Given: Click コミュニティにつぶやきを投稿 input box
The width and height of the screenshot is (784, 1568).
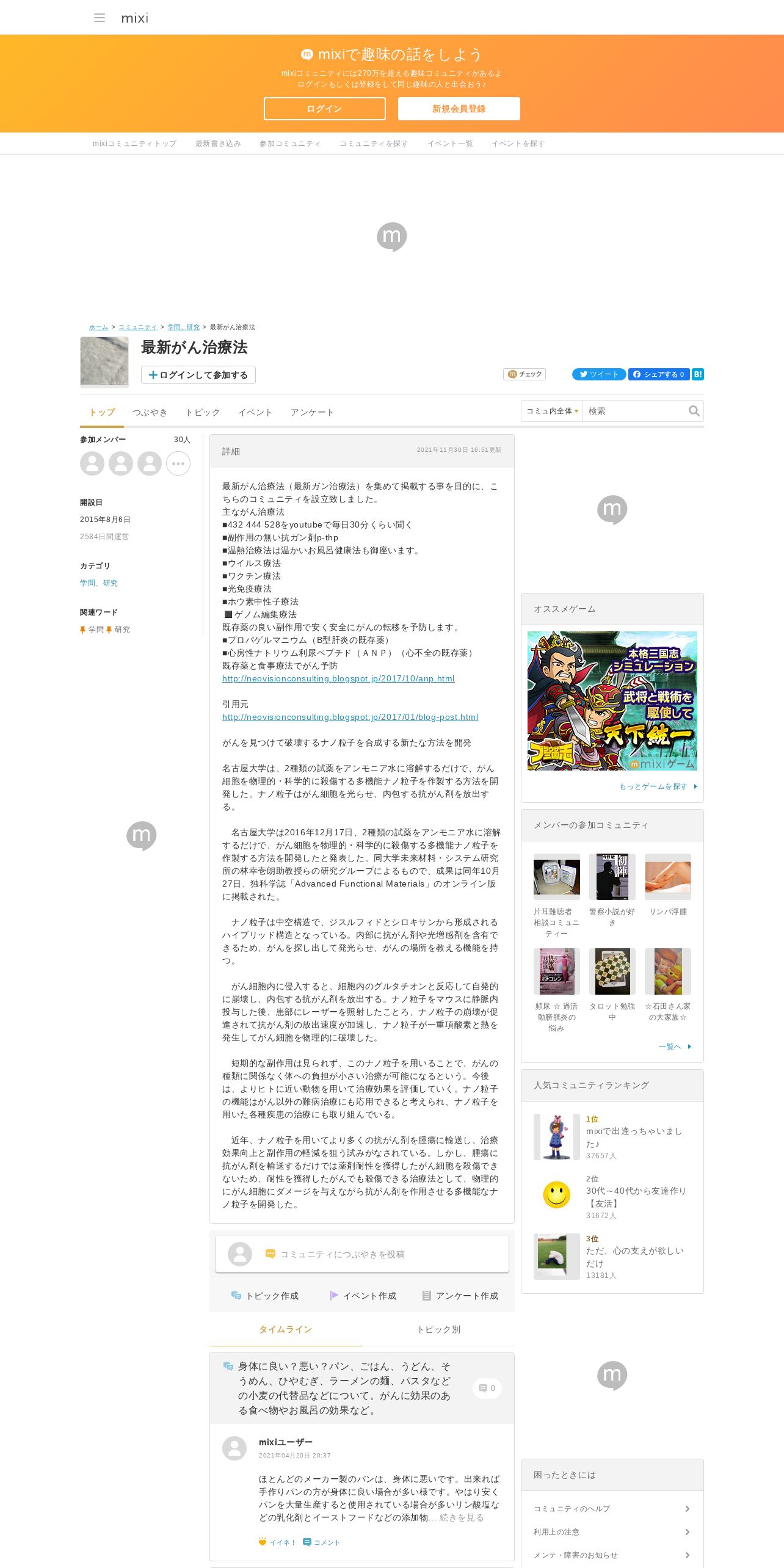Looking at the screenshot, I should click(x=362, y=1254).
